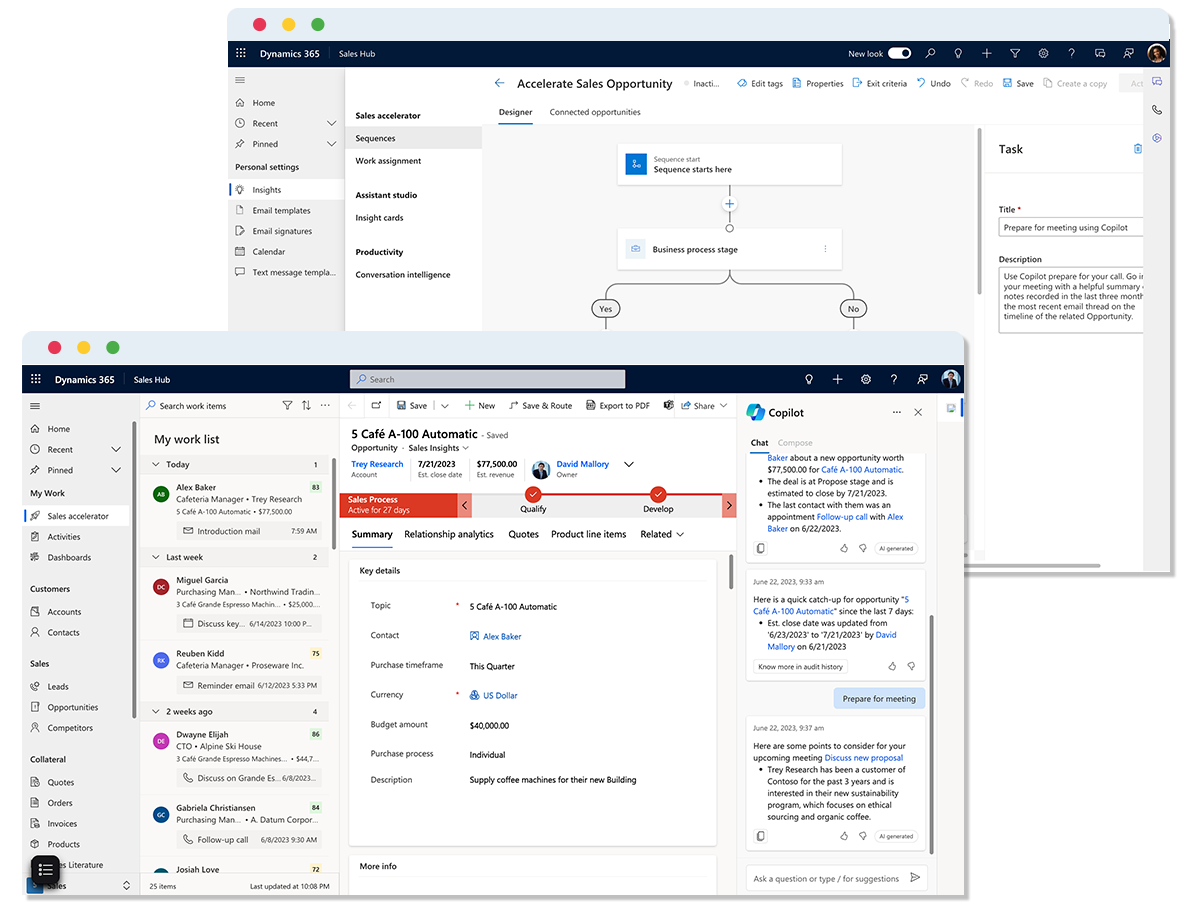Select the Qualify stage on process bar
This screenshot has width=1200, height=914.
tap(533, 495)
